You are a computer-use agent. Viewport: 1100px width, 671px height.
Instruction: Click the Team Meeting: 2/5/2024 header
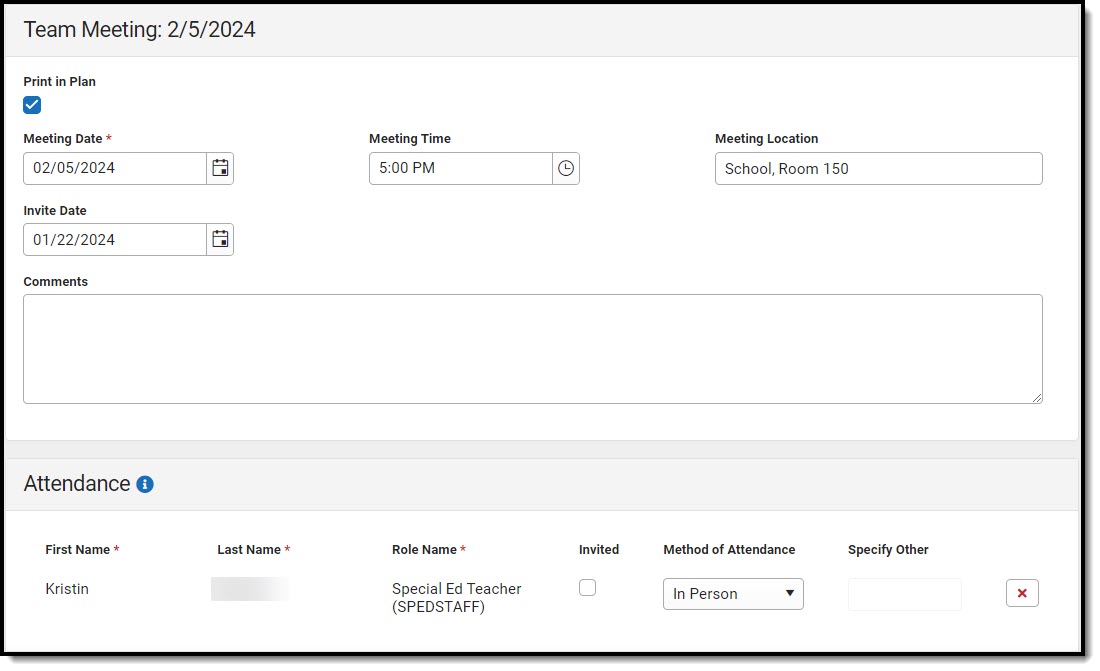click(x=140, y=29)
